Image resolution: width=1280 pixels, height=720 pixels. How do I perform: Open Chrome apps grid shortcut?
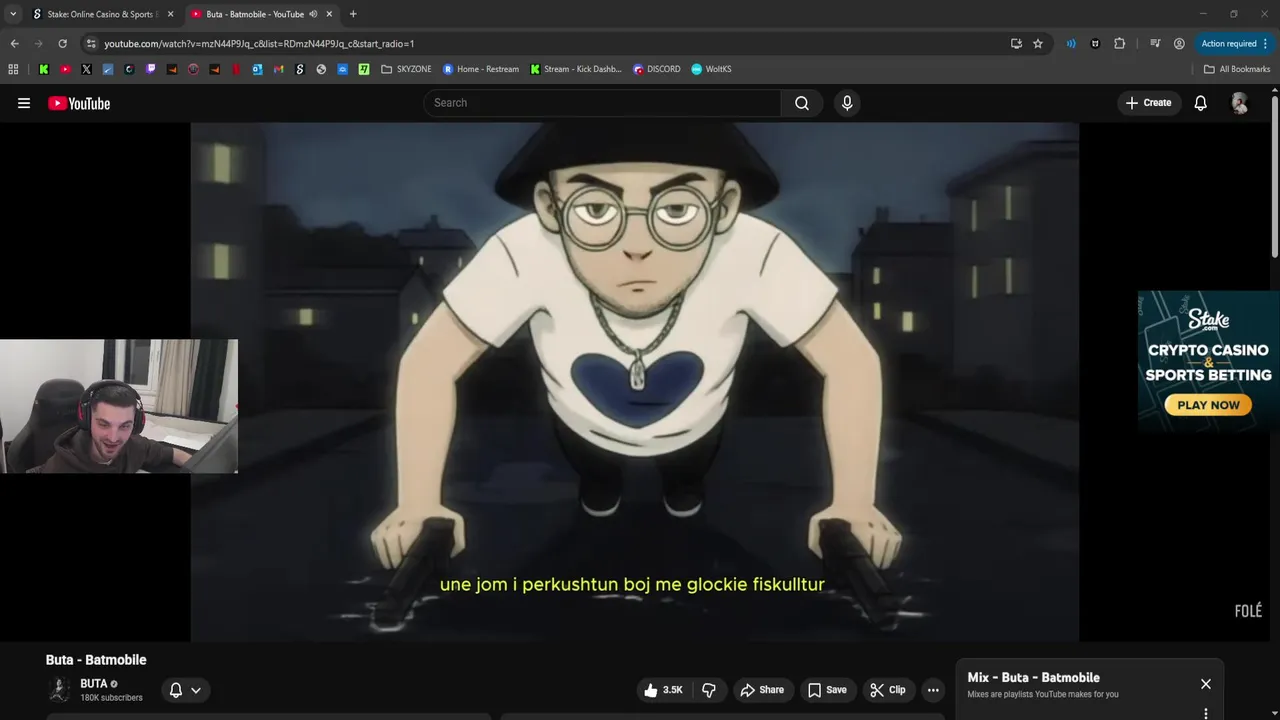13,69
